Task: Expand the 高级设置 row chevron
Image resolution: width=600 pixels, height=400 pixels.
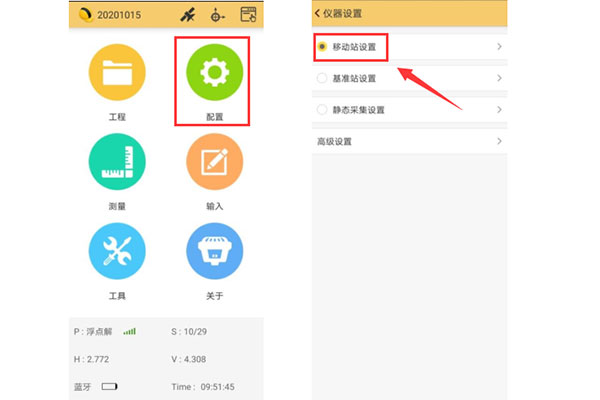Action: pyautogui.click(x=499, y=141)
